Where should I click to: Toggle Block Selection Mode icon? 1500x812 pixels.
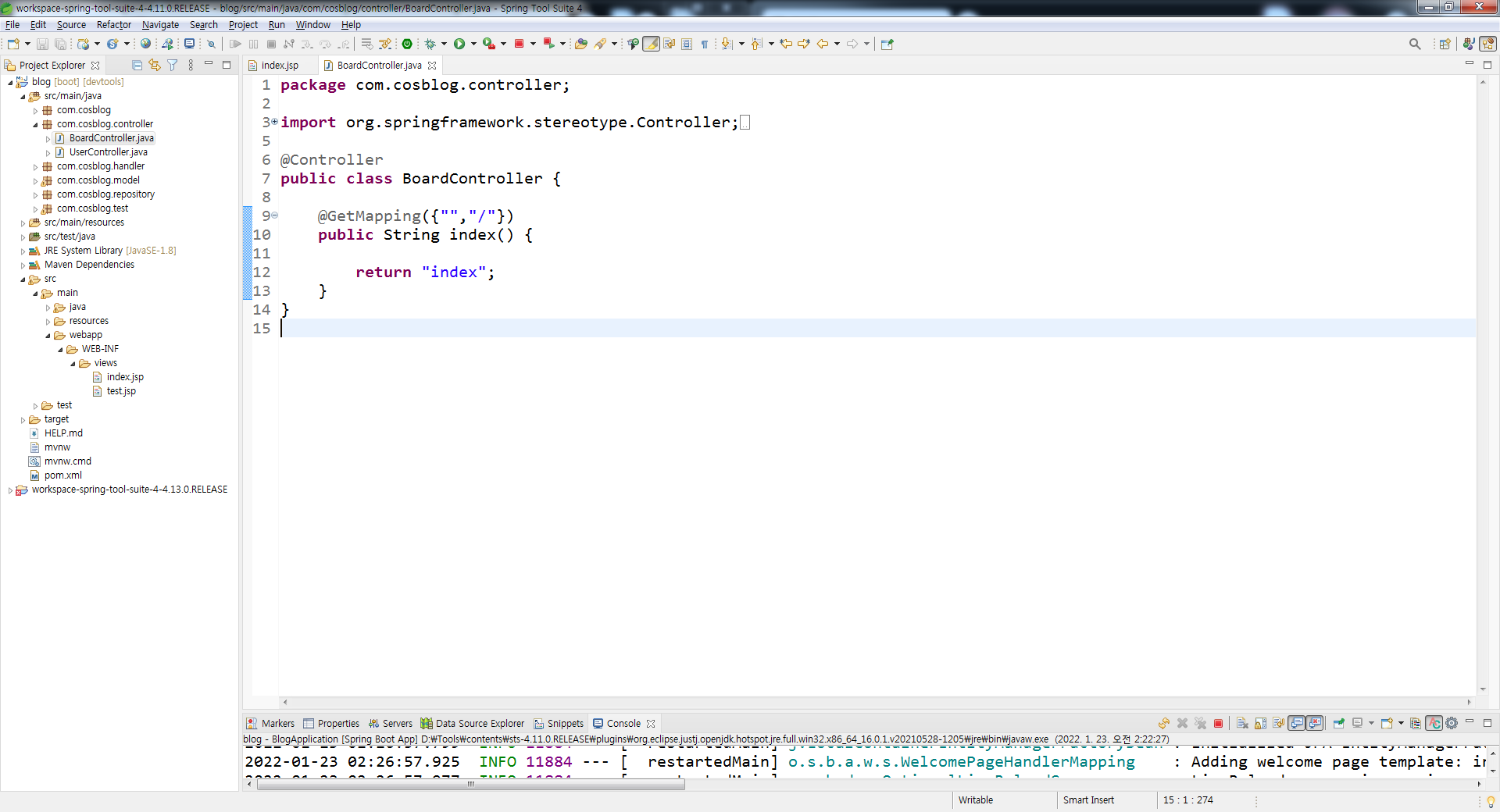tap(687, 44)
